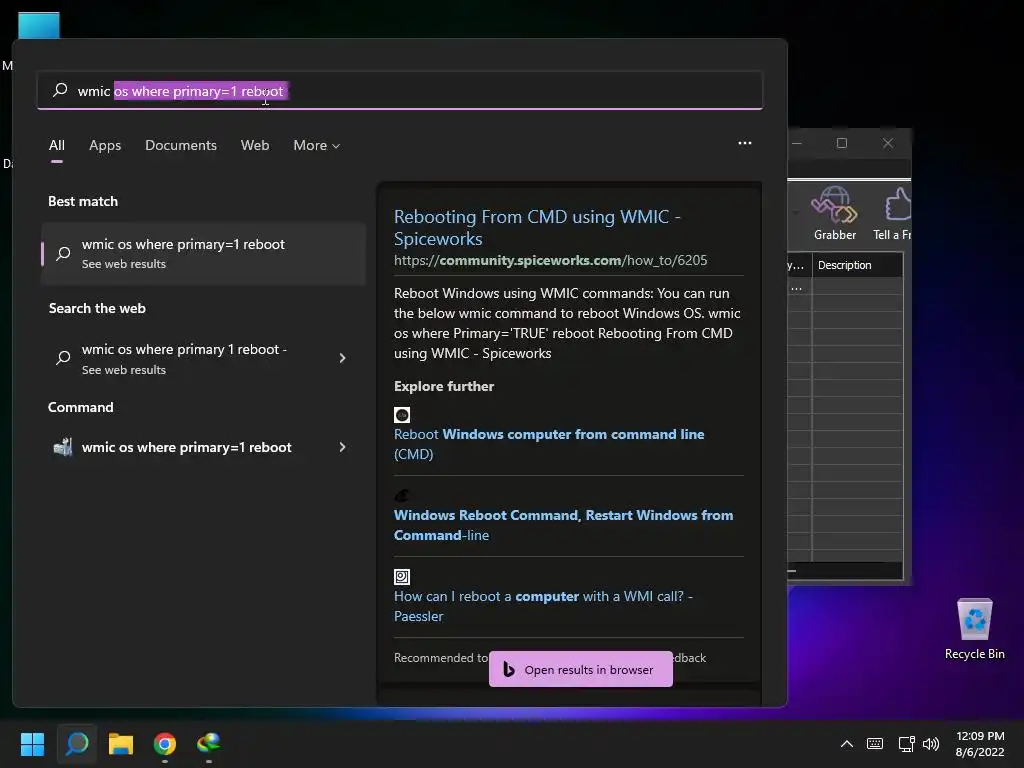Open Windows Reboot Command, Restart Windows link
Image resolution: width=1024 pixels, height=768 pixels.
click(563, 524)
